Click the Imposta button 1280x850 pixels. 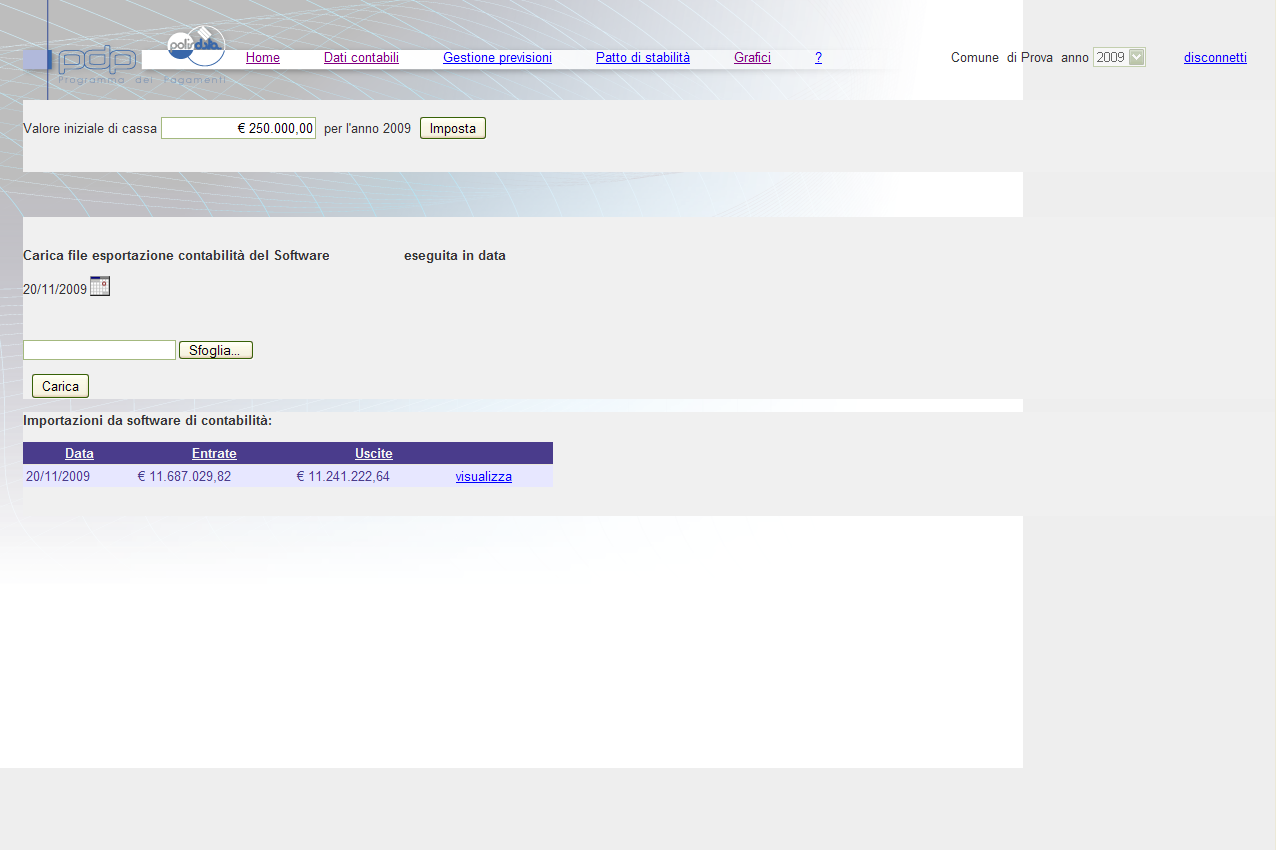(453, 128)
